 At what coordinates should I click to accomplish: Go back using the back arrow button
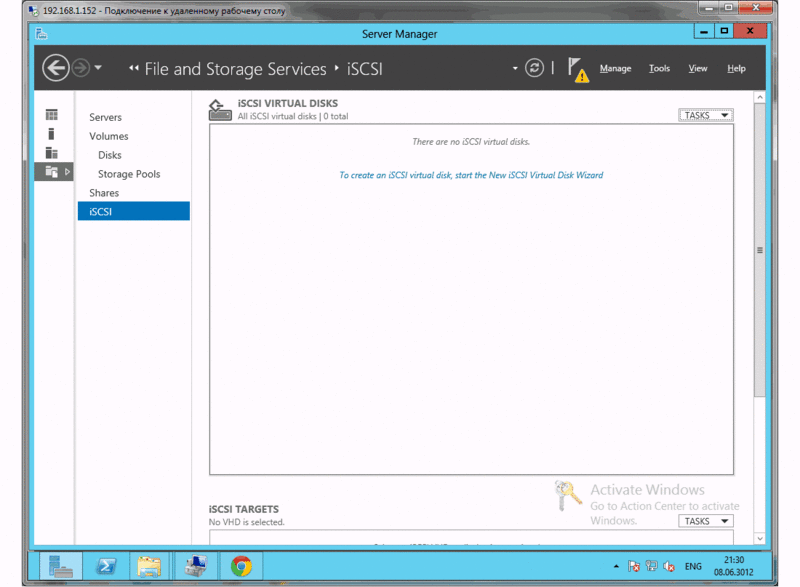pyautogui.click(x=56, y=68)
